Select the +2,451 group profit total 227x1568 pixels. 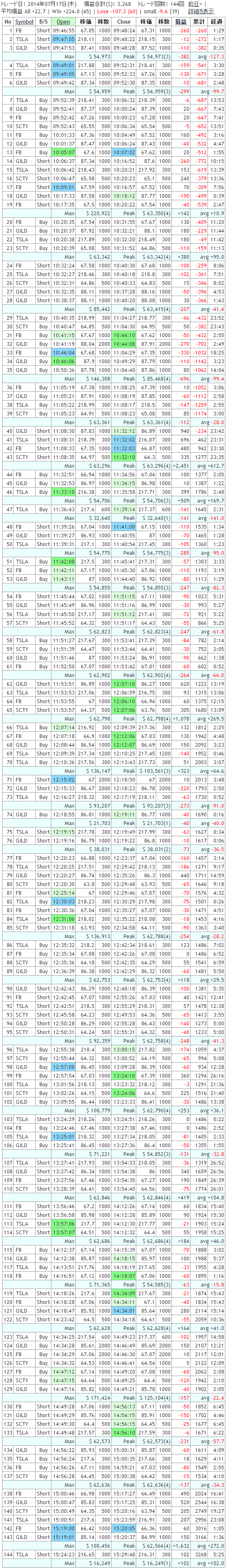click(x=181, y=466)
